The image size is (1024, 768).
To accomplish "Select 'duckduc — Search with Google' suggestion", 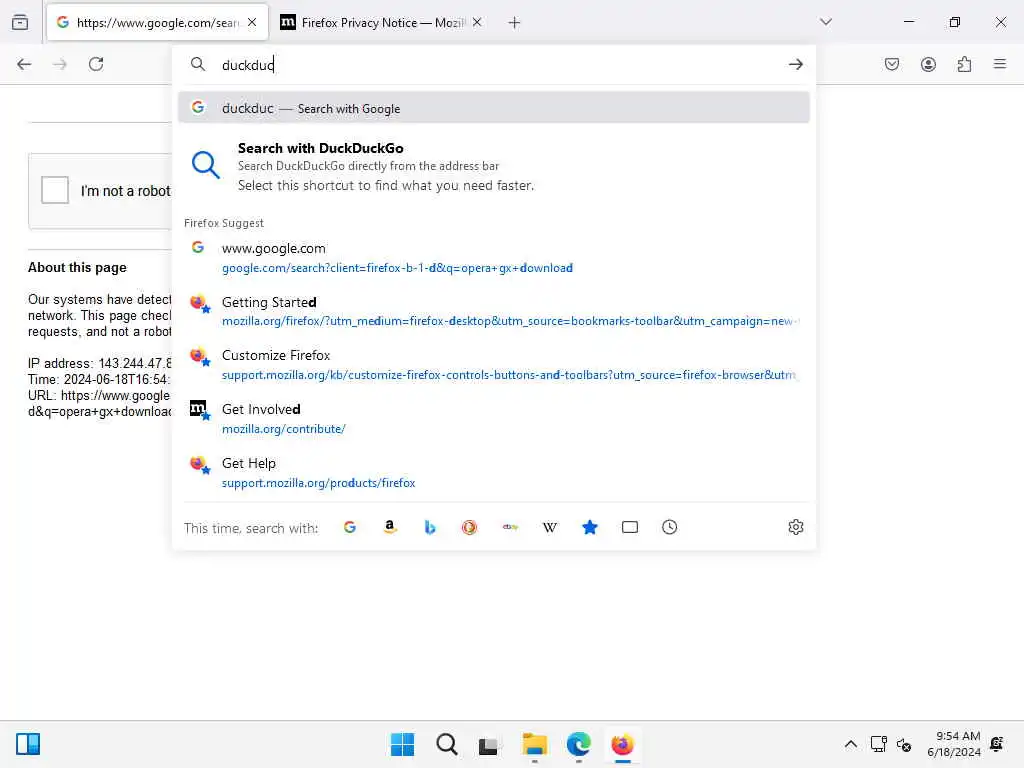I will click(x=494, y=108).
